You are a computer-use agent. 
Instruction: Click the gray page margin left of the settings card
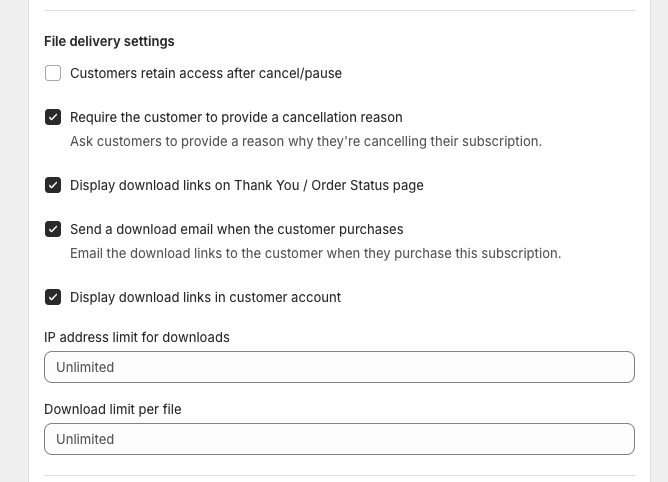point(14,240)
